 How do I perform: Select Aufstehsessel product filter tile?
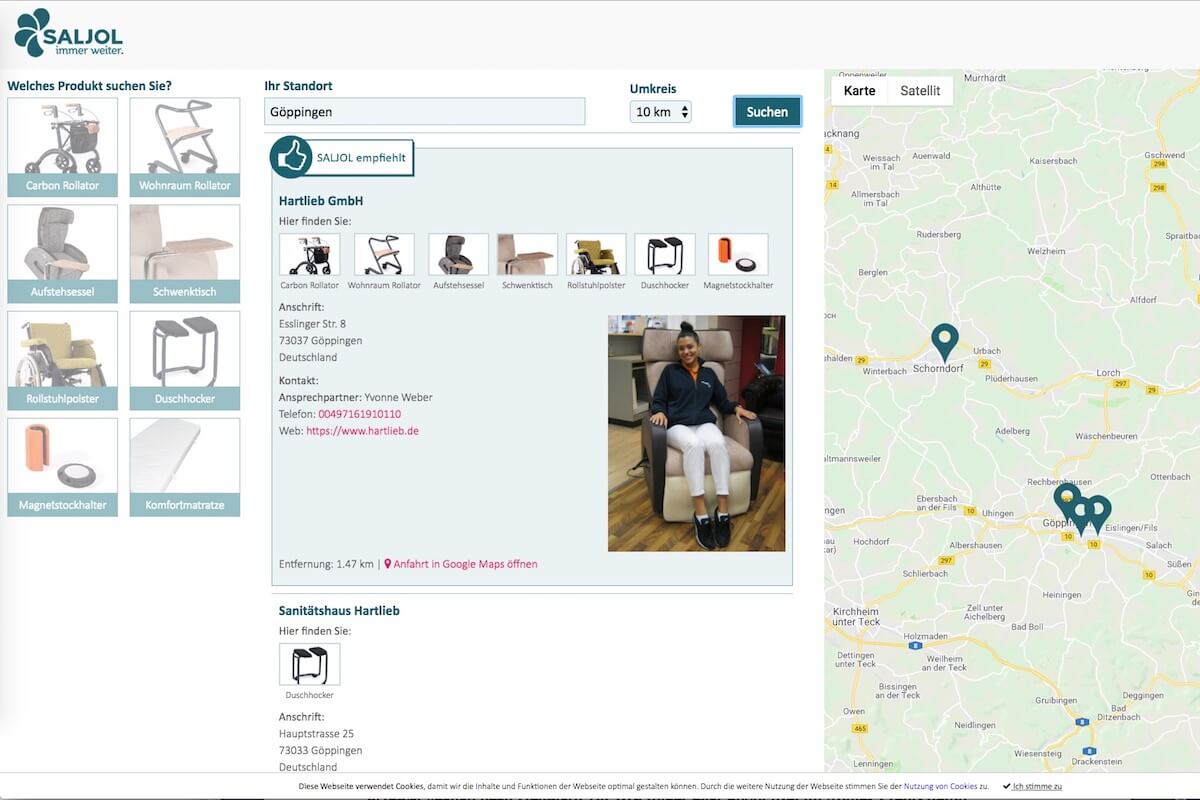coord(63,254)
